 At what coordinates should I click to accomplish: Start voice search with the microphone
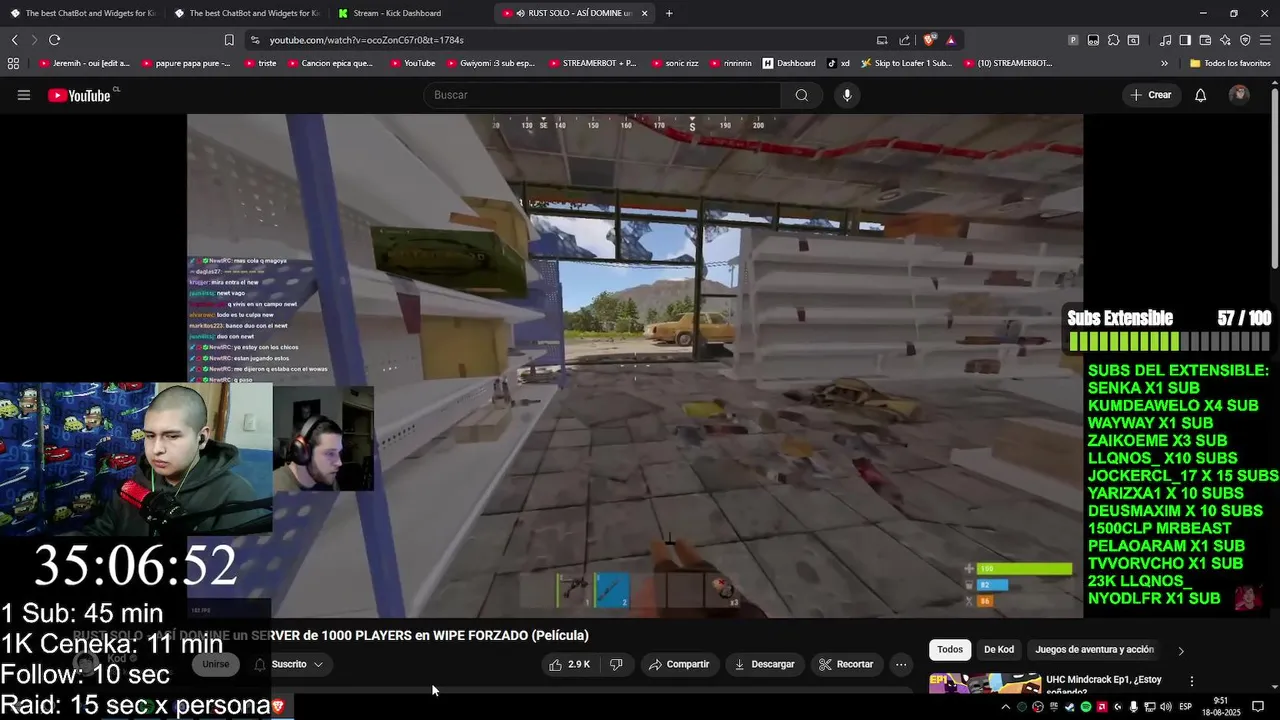pos(847,95)
